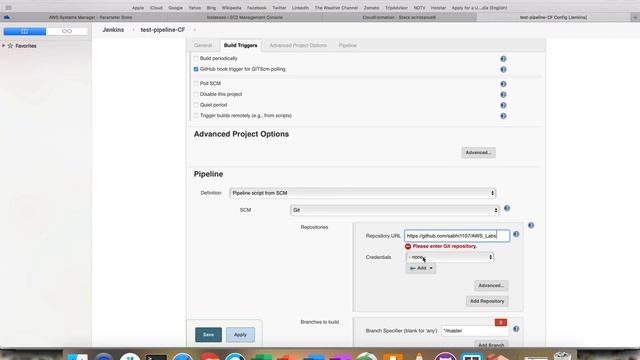Screen dimensions: 640x360
Task: Click the Favorites star icon in sidebar
Action: click(11, 46)
